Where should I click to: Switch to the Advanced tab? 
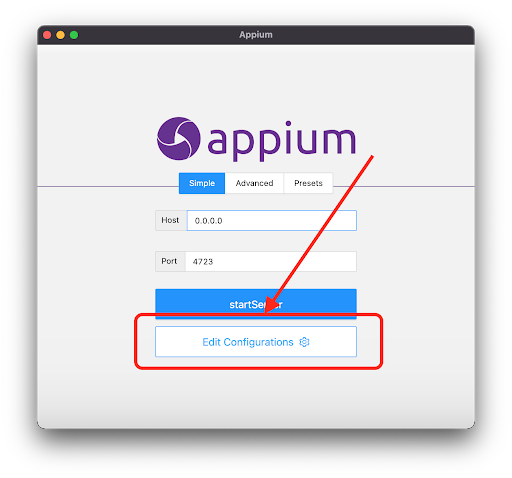254,183
